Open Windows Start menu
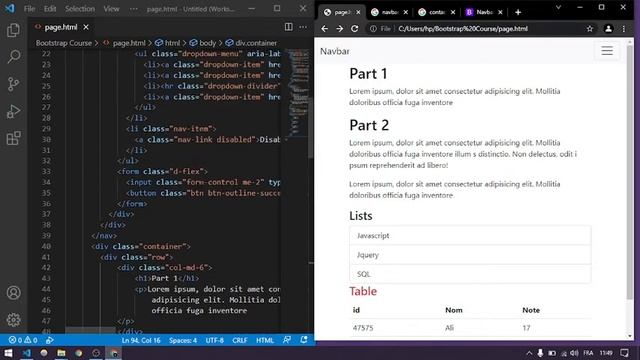The height and width of the screenshot is (360, 640). pyautogui.click(x=8, y=353)
